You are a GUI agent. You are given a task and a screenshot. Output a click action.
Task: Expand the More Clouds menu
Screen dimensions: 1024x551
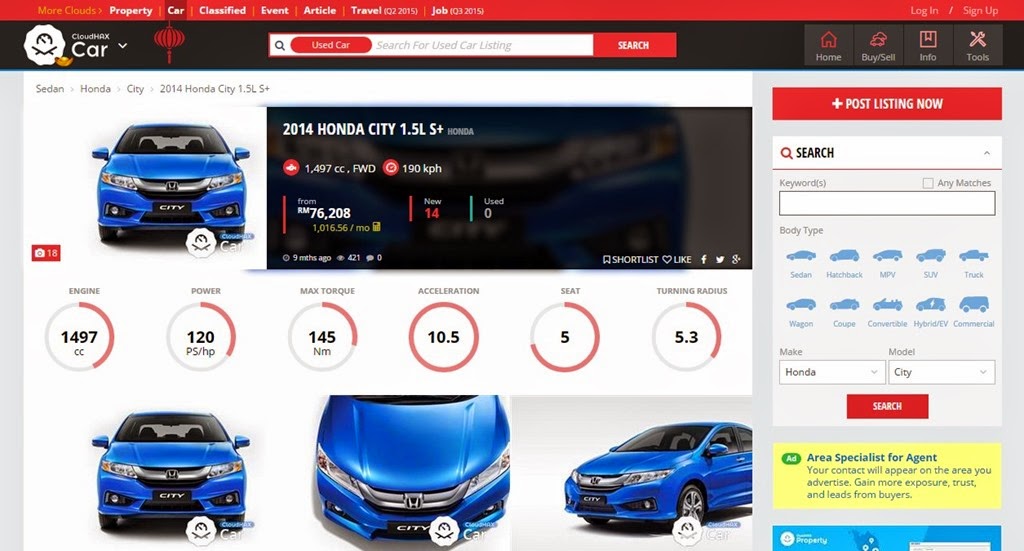tap(69, 10)
